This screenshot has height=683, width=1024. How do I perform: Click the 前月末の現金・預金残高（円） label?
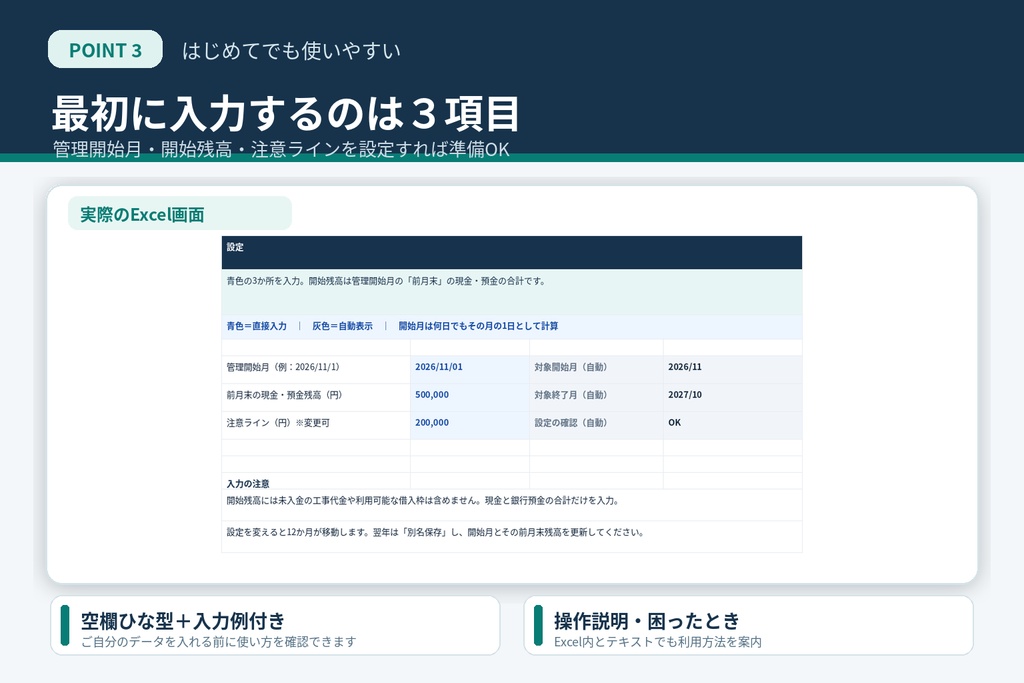pyautogui.click(x=284, y=395)
